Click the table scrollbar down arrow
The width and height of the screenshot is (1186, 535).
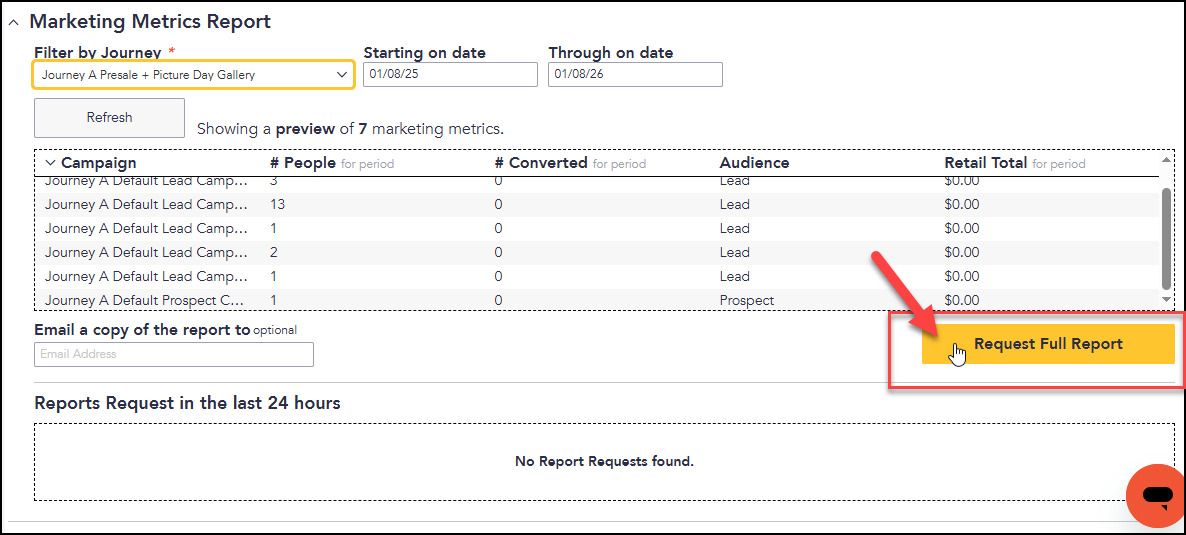click(1166, 300)
